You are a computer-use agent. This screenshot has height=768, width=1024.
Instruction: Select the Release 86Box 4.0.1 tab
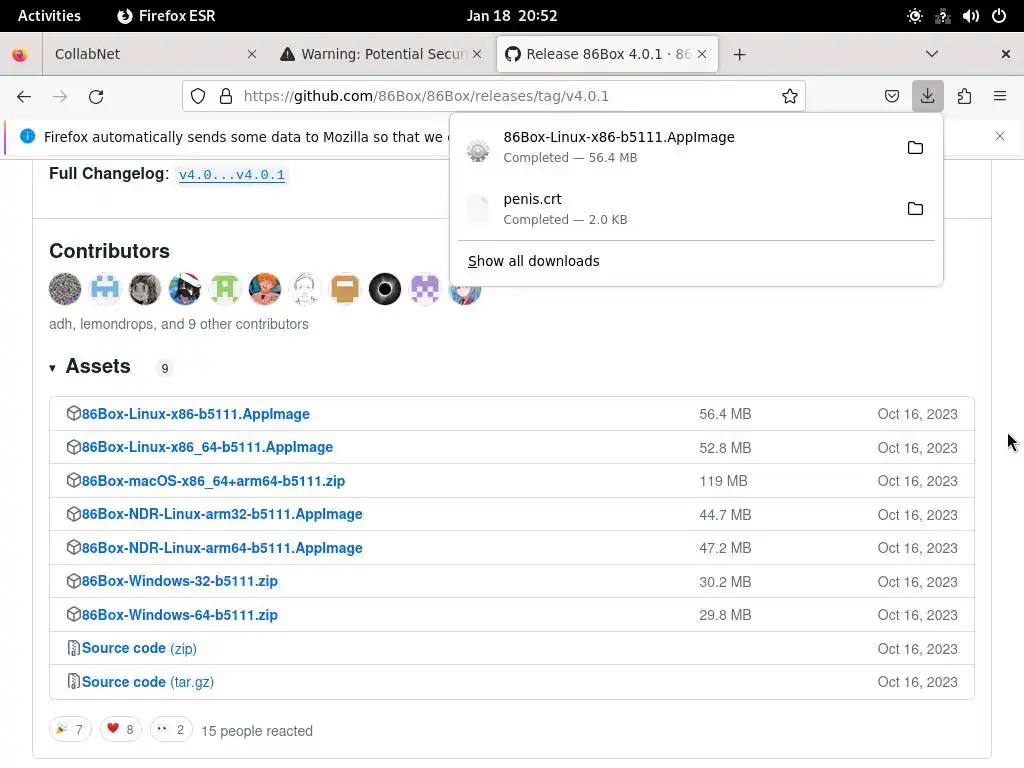click(607, 54)
